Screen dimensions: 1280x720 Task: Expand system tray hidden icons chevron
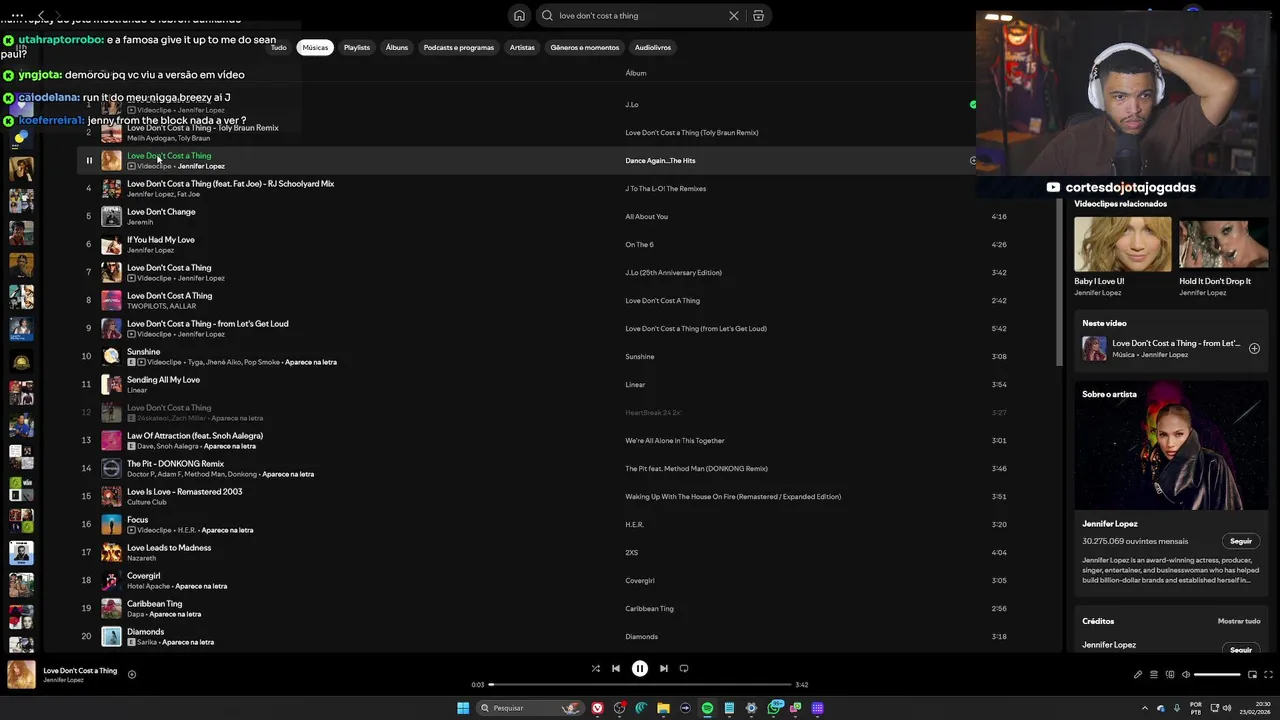1145,708
